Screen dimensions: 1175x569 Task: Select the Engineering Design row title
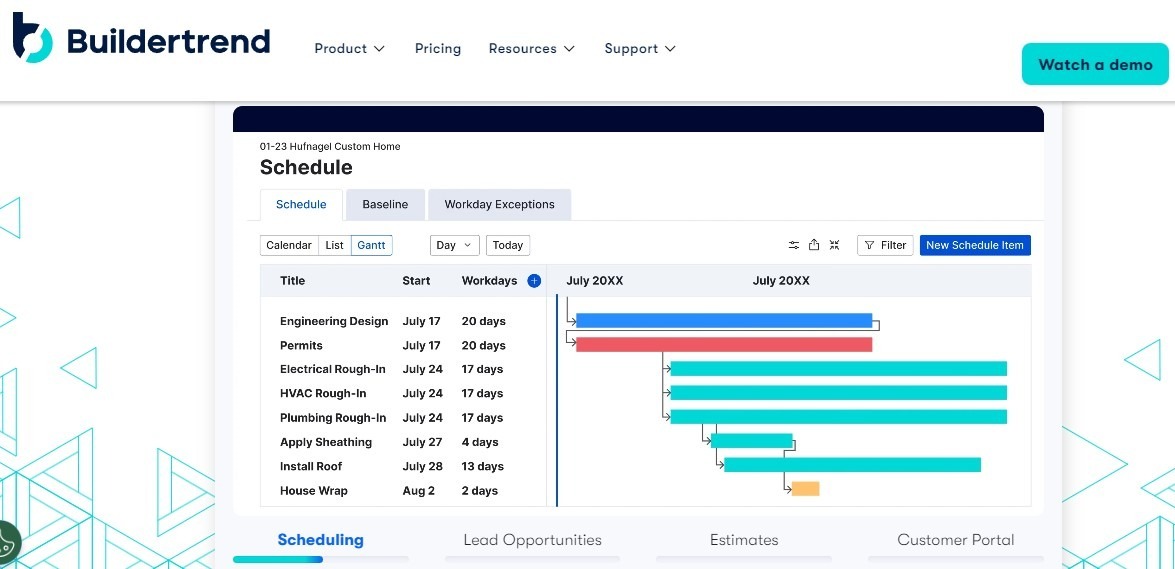pos(334,321)
